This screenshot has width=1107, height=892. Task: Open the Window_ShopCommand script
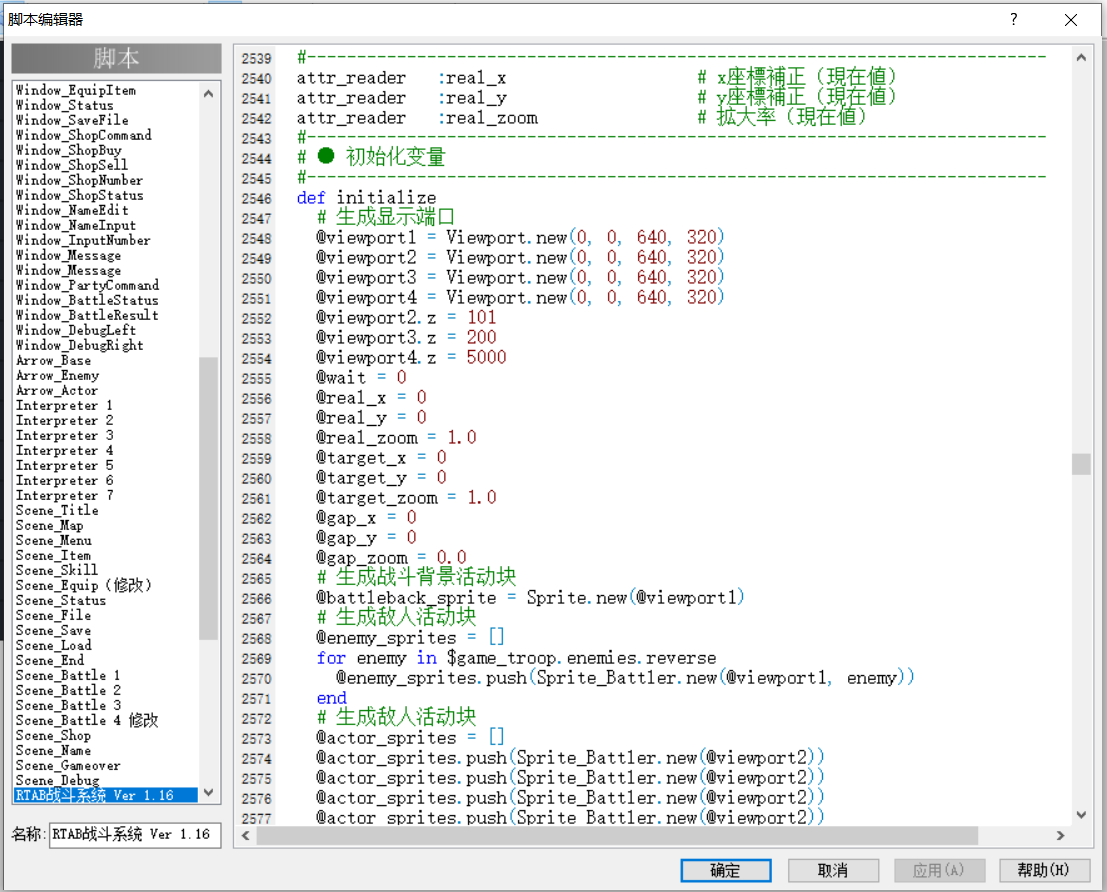83,135
